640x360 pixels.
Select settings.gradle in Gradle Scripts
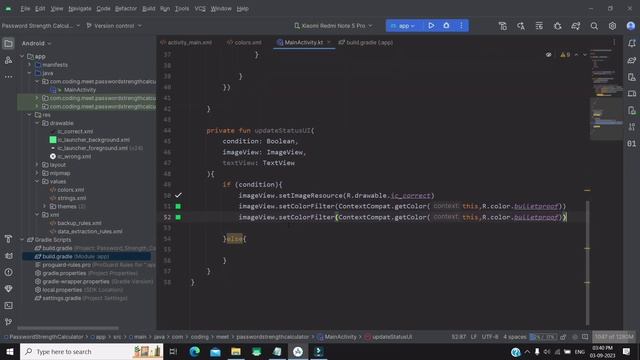(x=61, y=298)
